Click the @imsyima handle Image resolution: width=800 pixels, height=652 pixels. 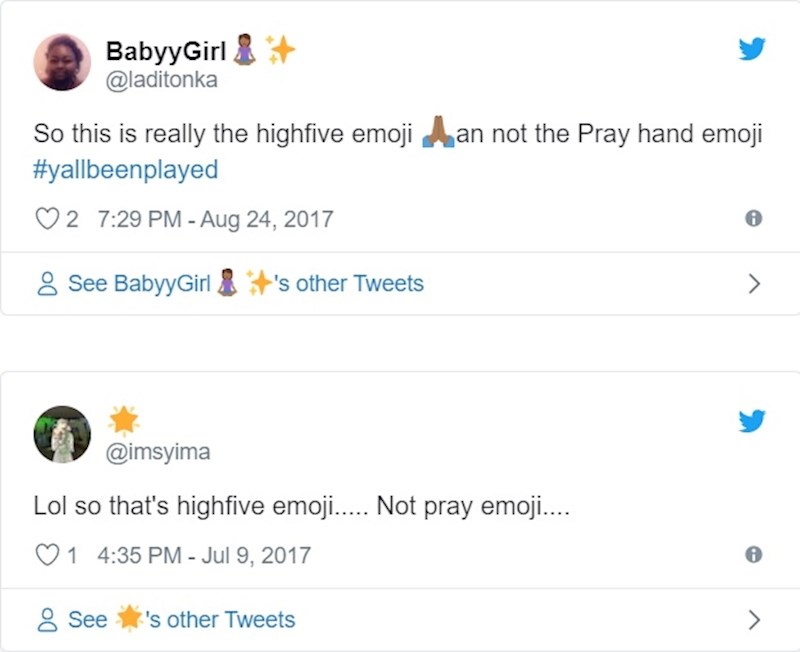158,452
